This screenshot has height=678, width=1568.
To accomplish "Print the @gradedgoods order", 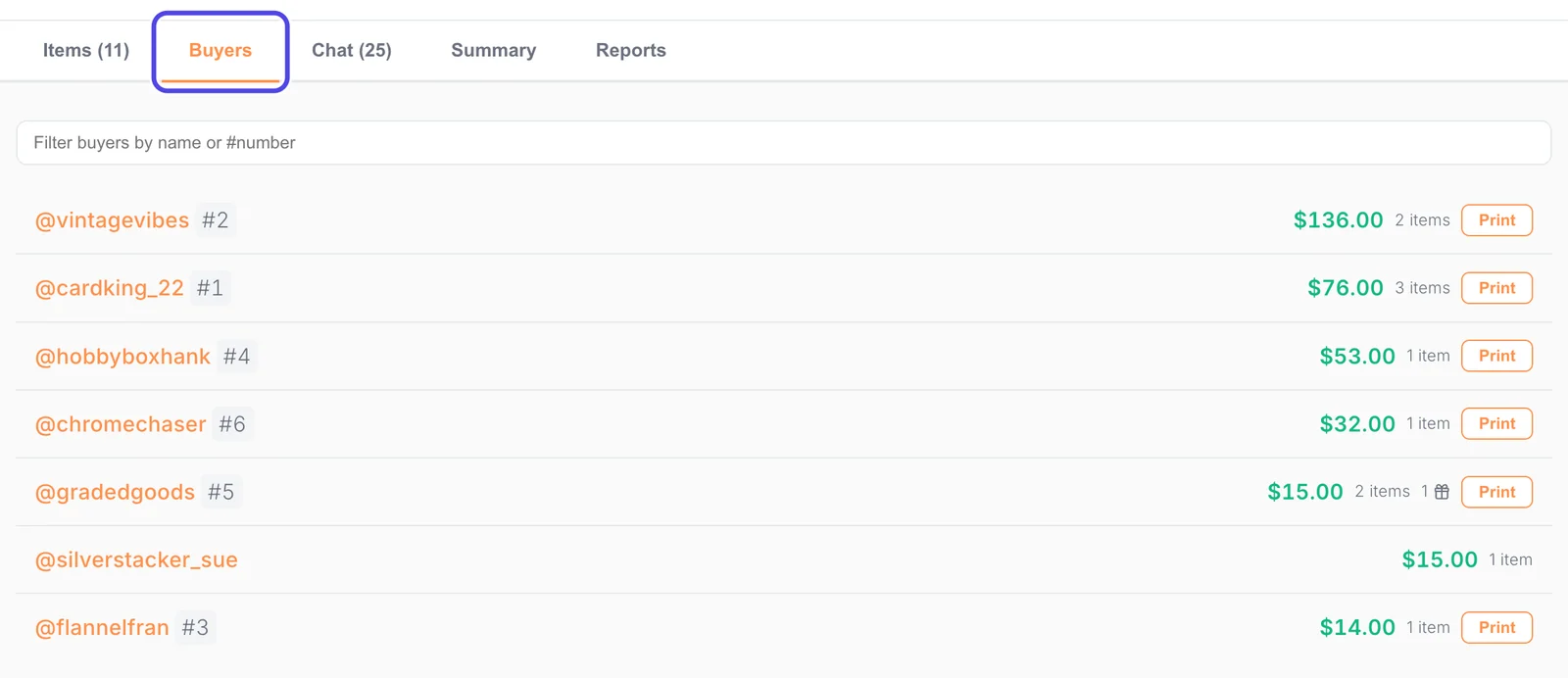I will [x=1496, y=492].
